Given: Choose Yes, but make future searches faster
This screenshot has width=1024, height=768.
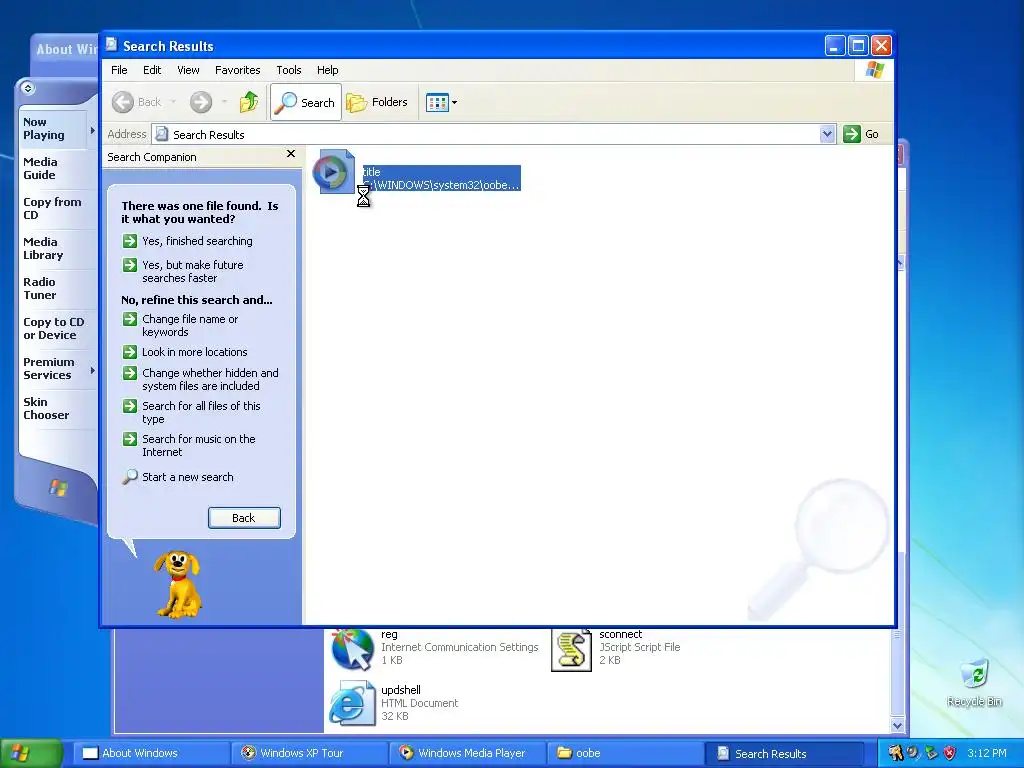Looking at the screenshot, I should [193, 271].
